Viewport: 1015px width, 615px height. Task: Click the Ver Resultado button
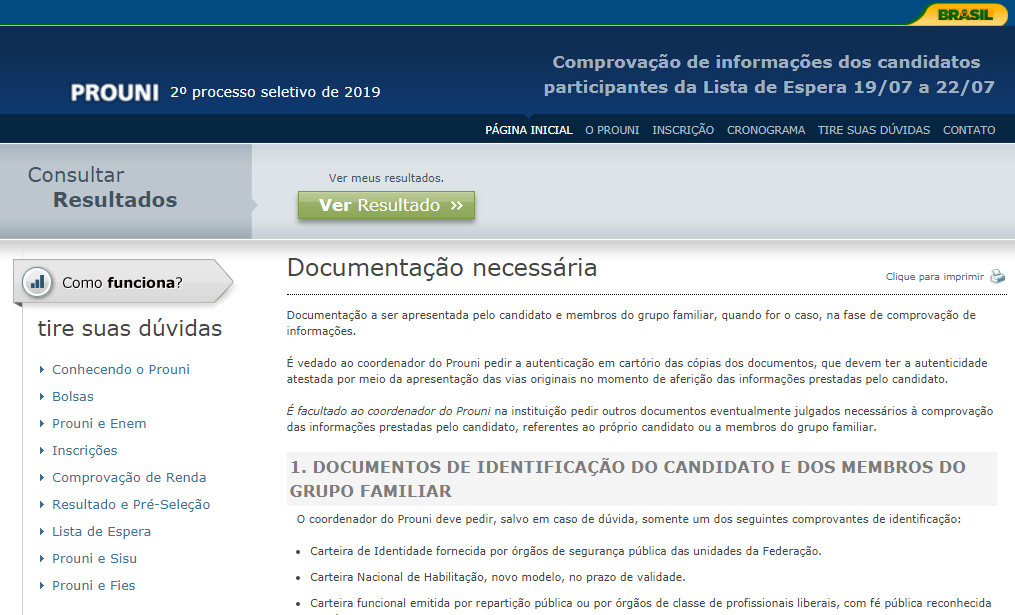tap(386, 205)
